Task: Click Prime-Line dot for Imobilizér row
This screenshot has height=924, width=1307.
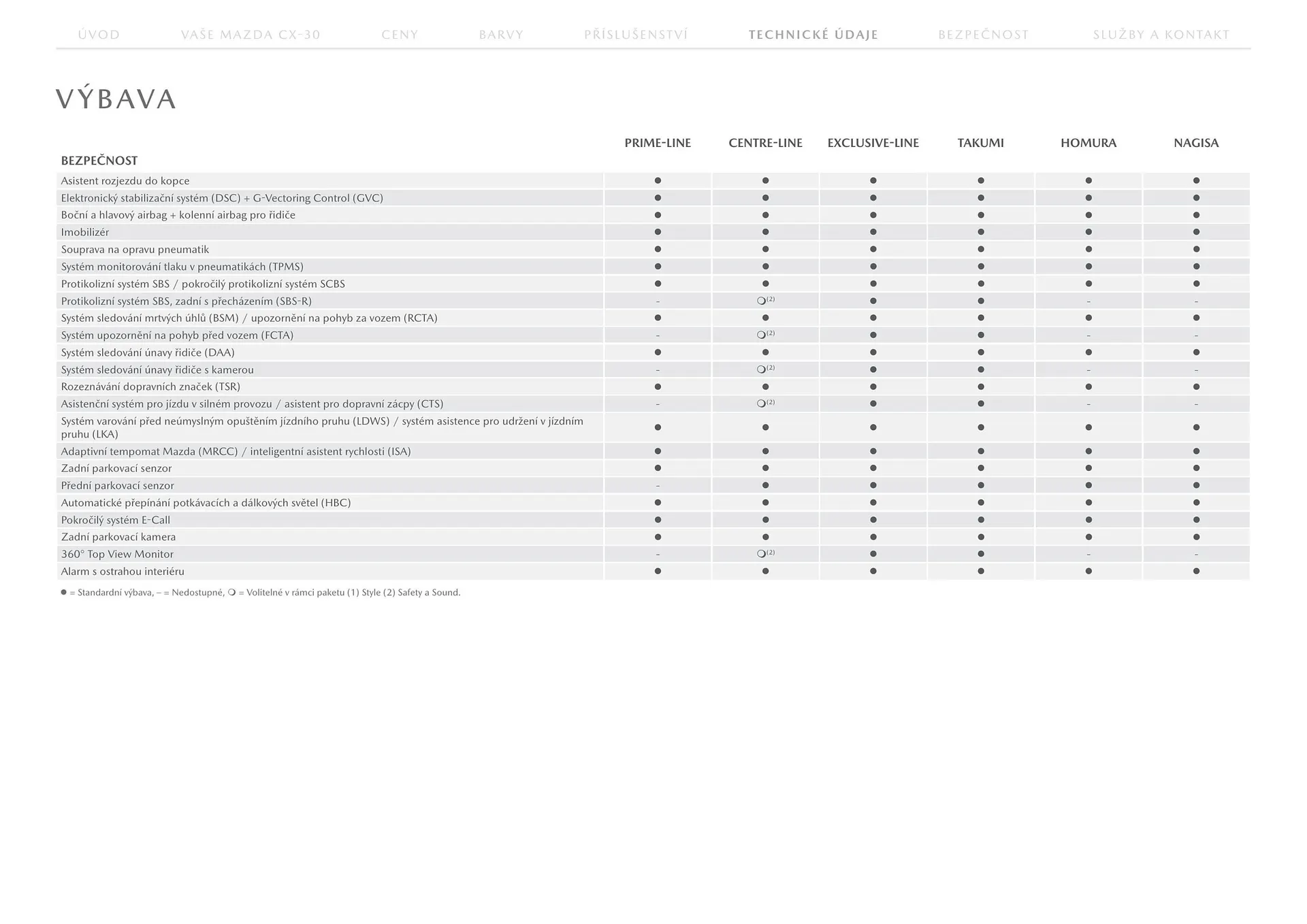Action: (658, 232)
